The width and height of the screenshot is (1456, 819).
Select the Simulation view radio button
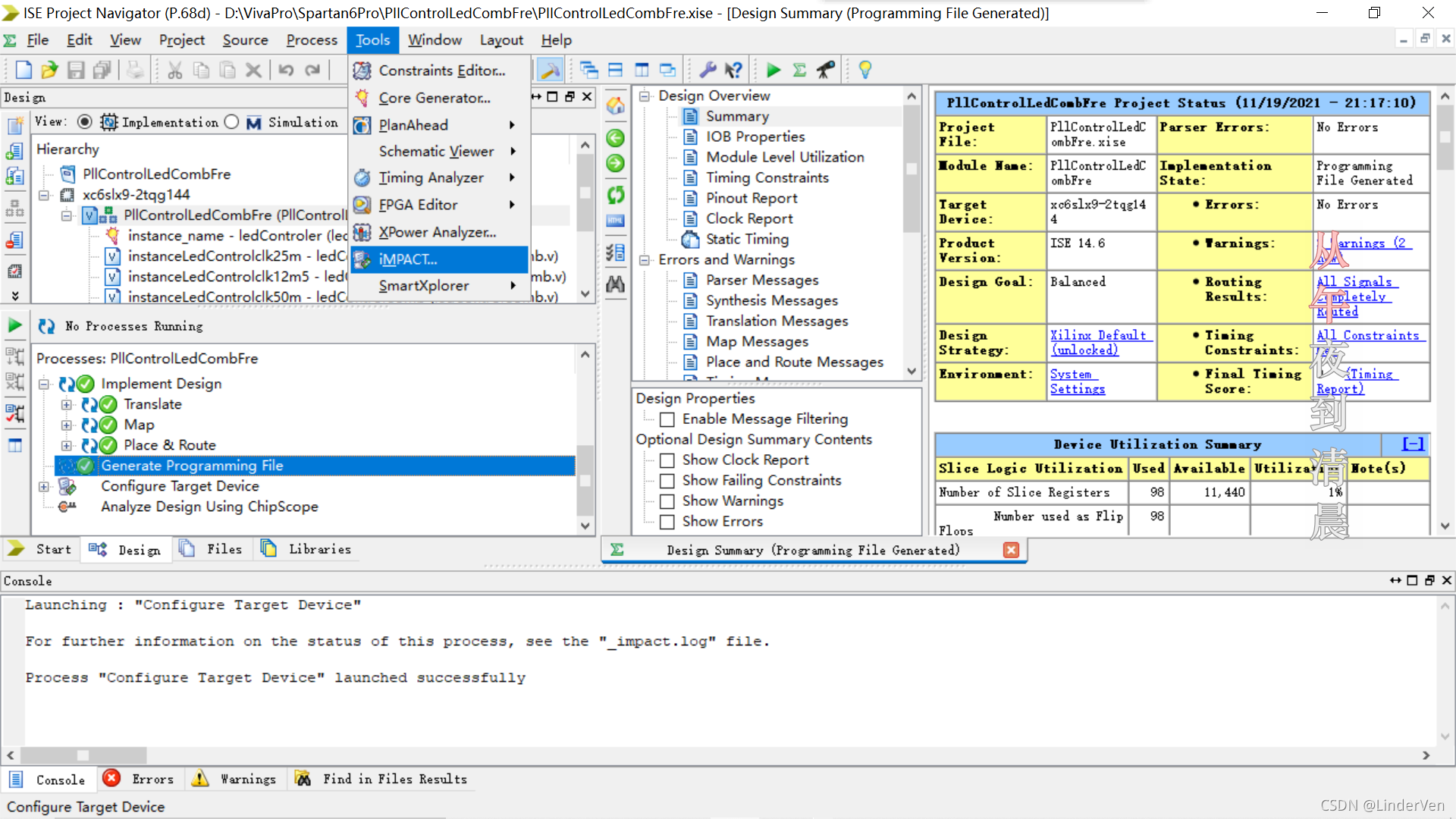(232, 122)
